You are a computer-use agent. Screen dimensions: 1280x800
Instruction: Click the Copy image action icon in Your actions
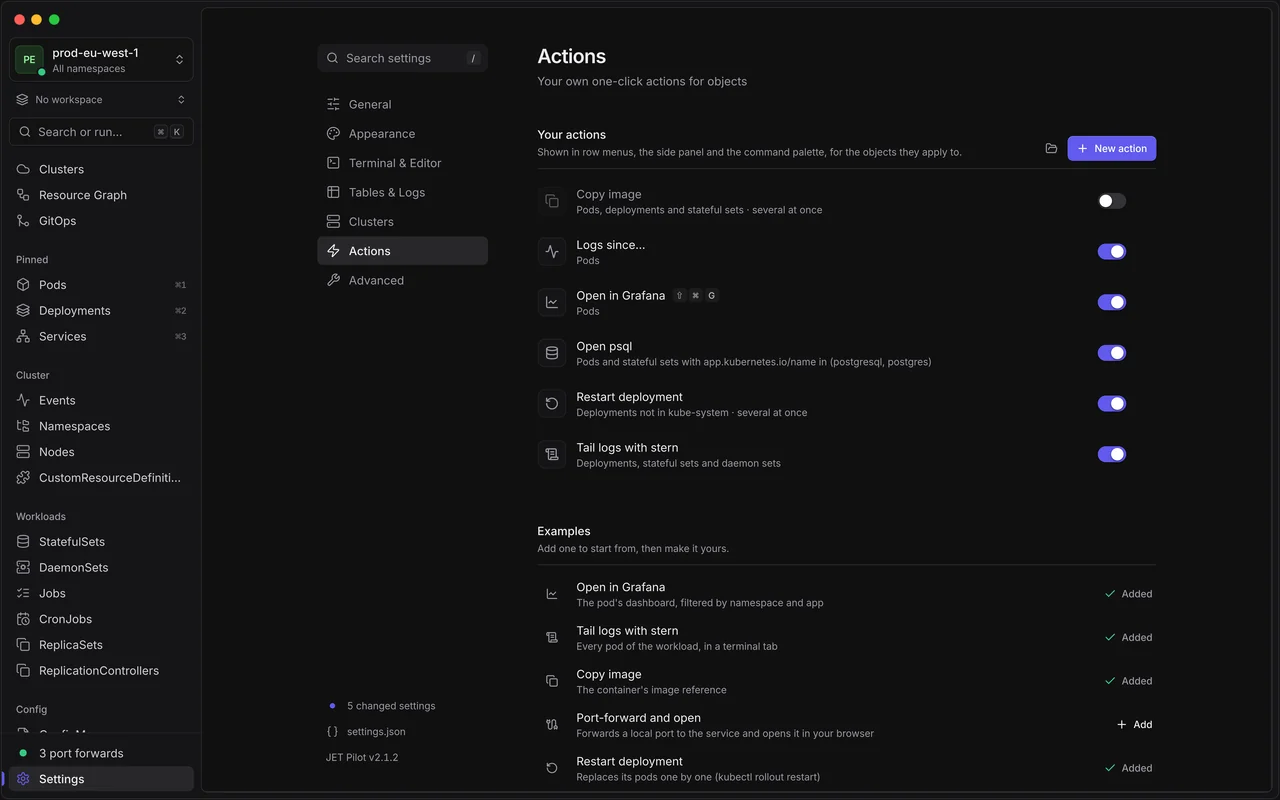coord(552,201)
